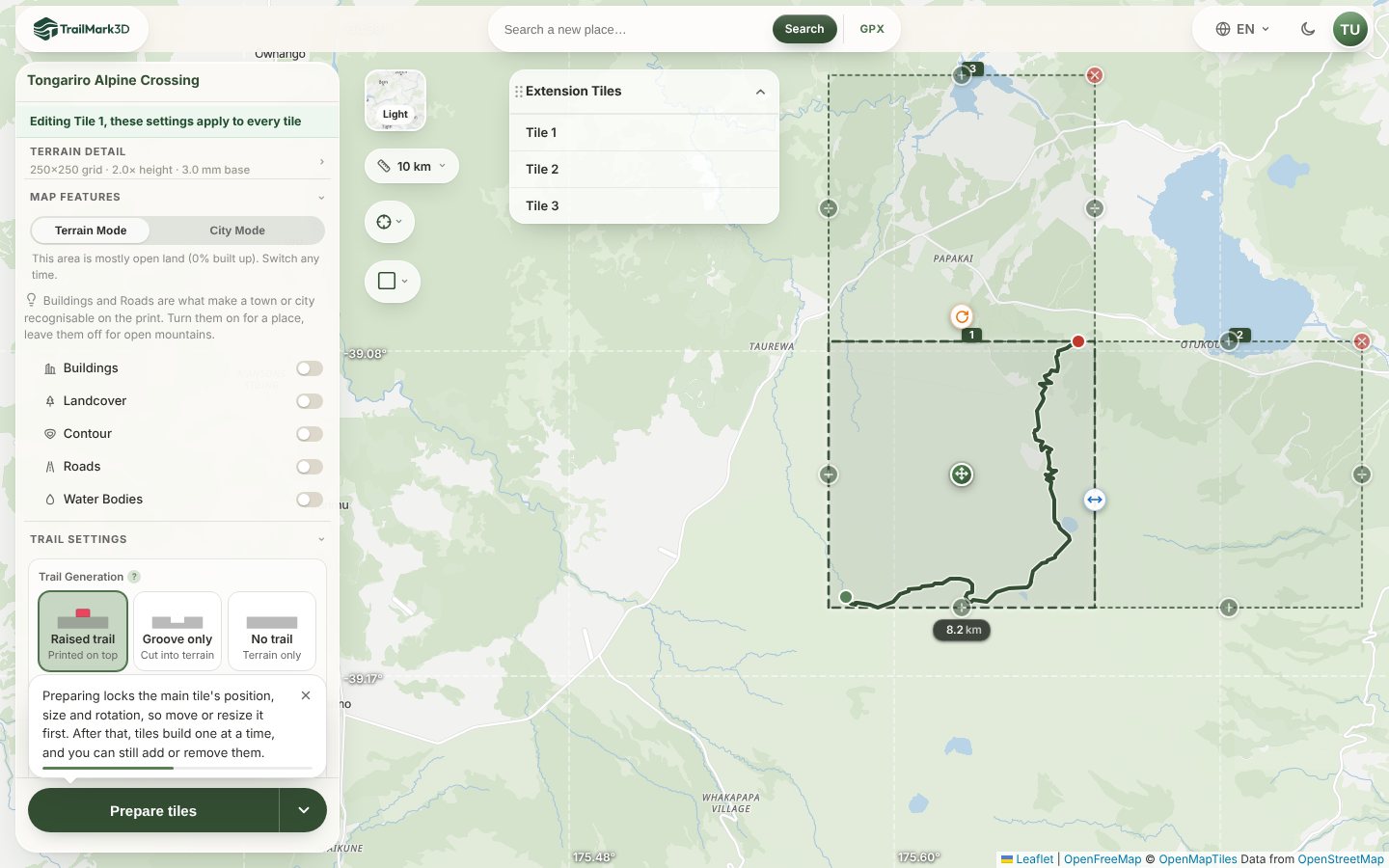This screenshot has width=1389, height=868.
Task: Remove extension tile 3 with red X
Action: point(1095,75)
